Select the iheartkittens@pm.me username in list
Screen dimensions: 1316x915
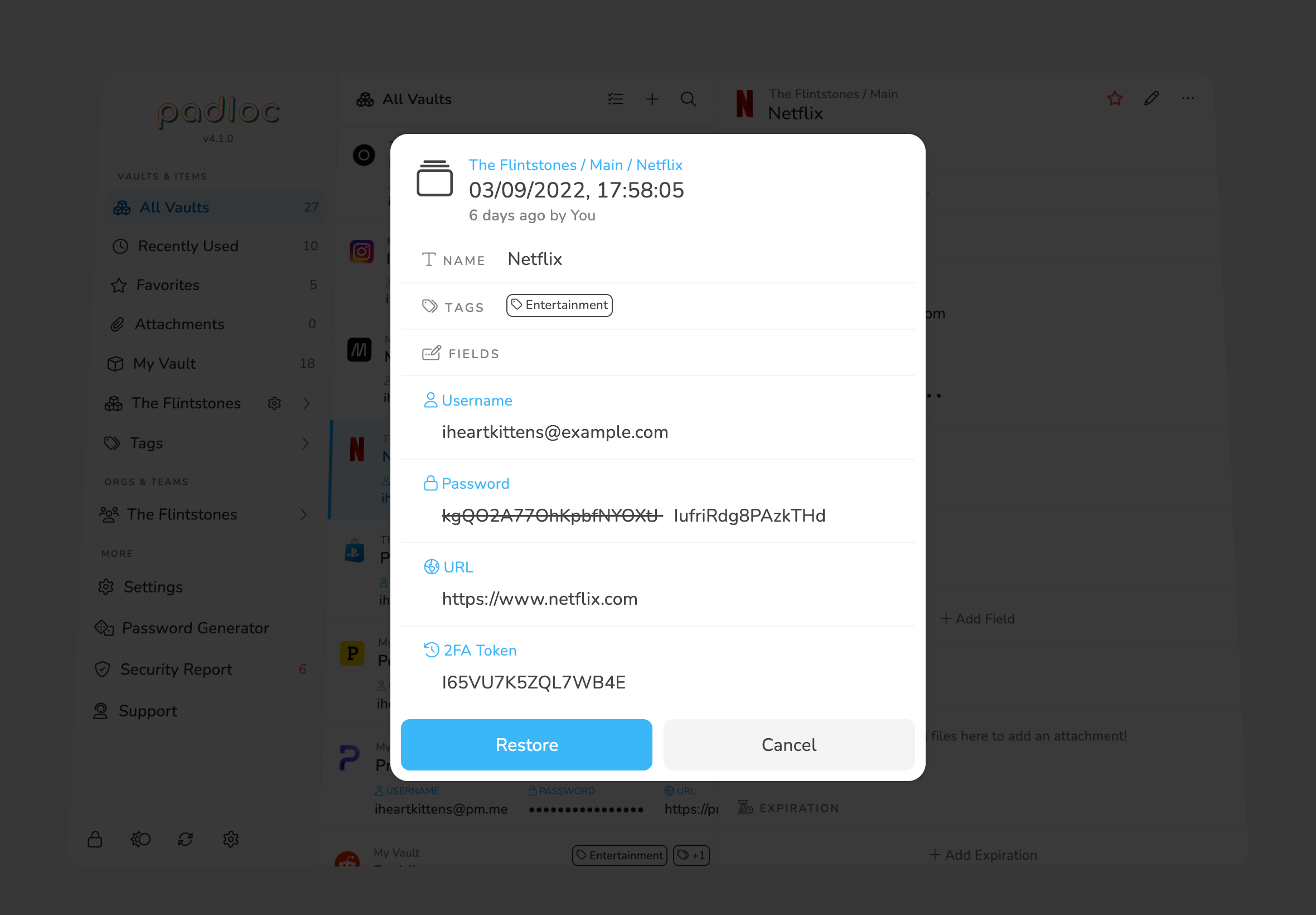(441, 809)
